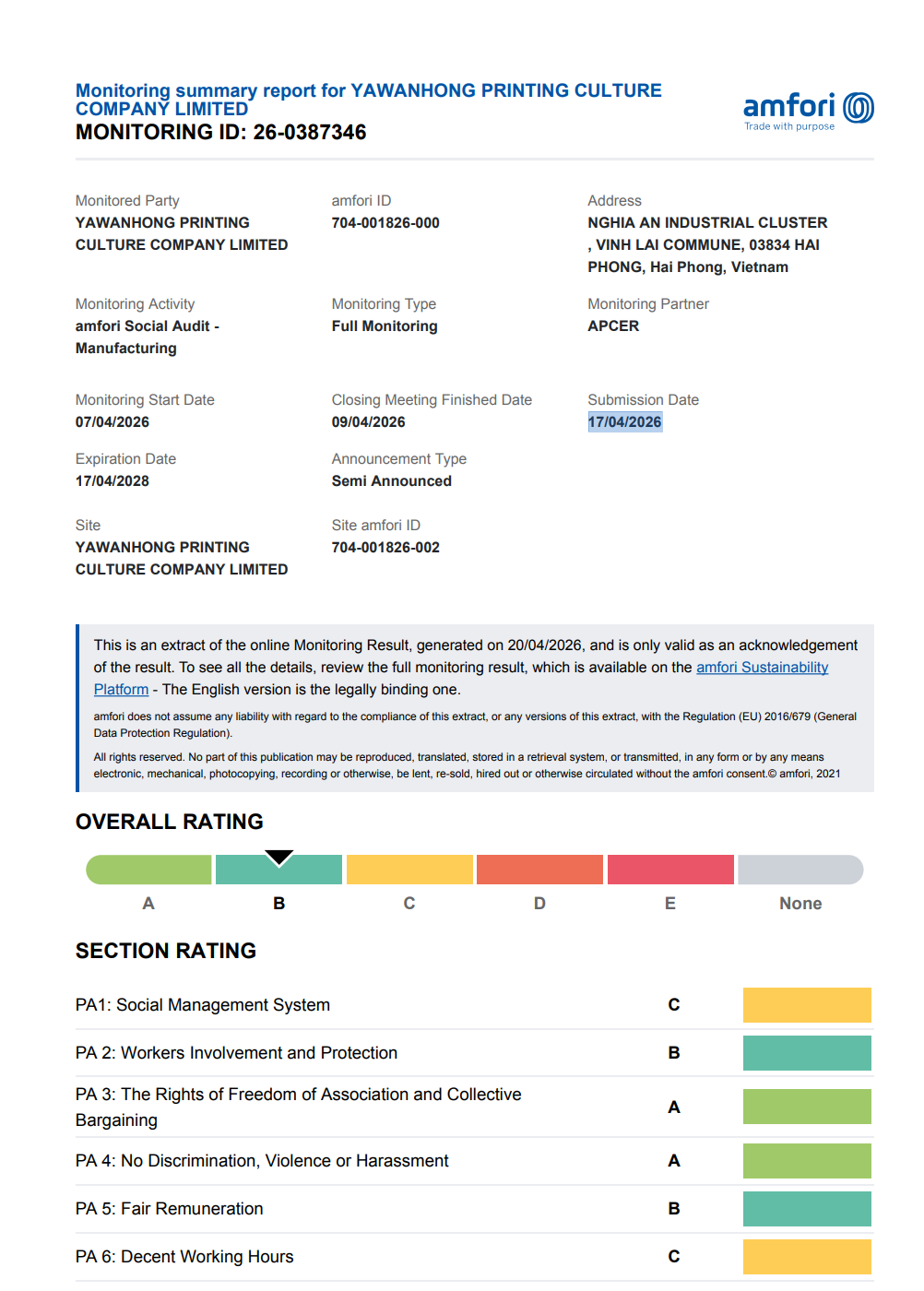Screen dimensions: 924x1291
Task: Click the PA1: Social Management System row label
Action: (203, 1005)
